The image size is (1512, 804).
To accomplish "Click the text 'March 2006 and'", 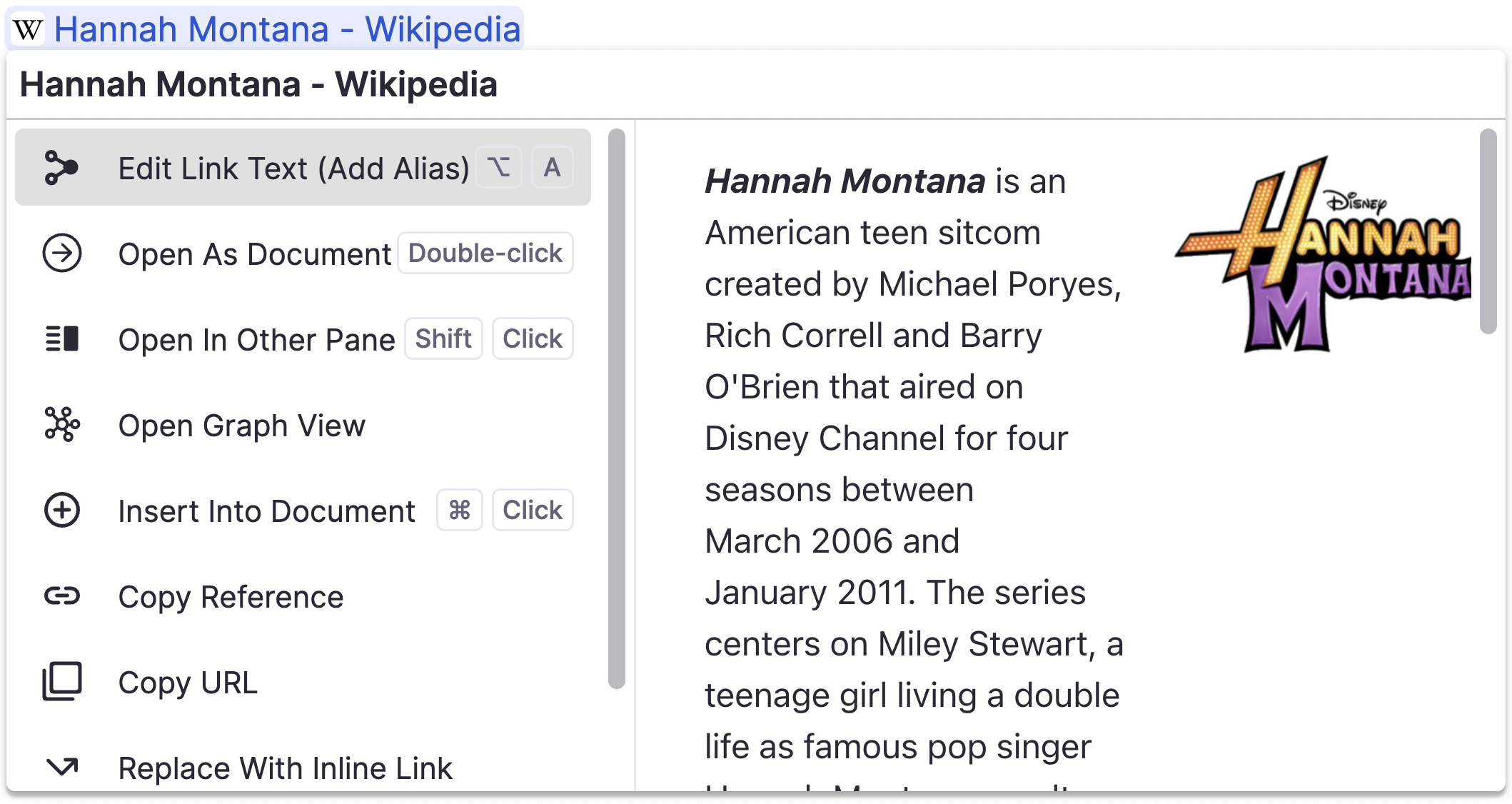I will [832, 541].
